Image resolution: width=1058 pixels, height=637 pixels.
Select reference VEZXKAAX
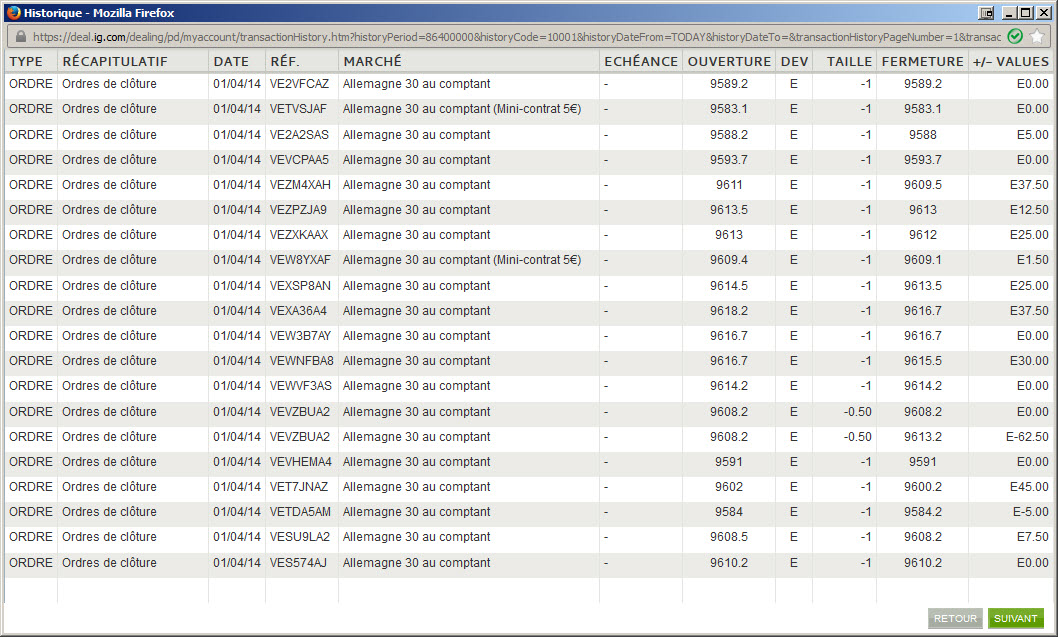pos(299,235)
